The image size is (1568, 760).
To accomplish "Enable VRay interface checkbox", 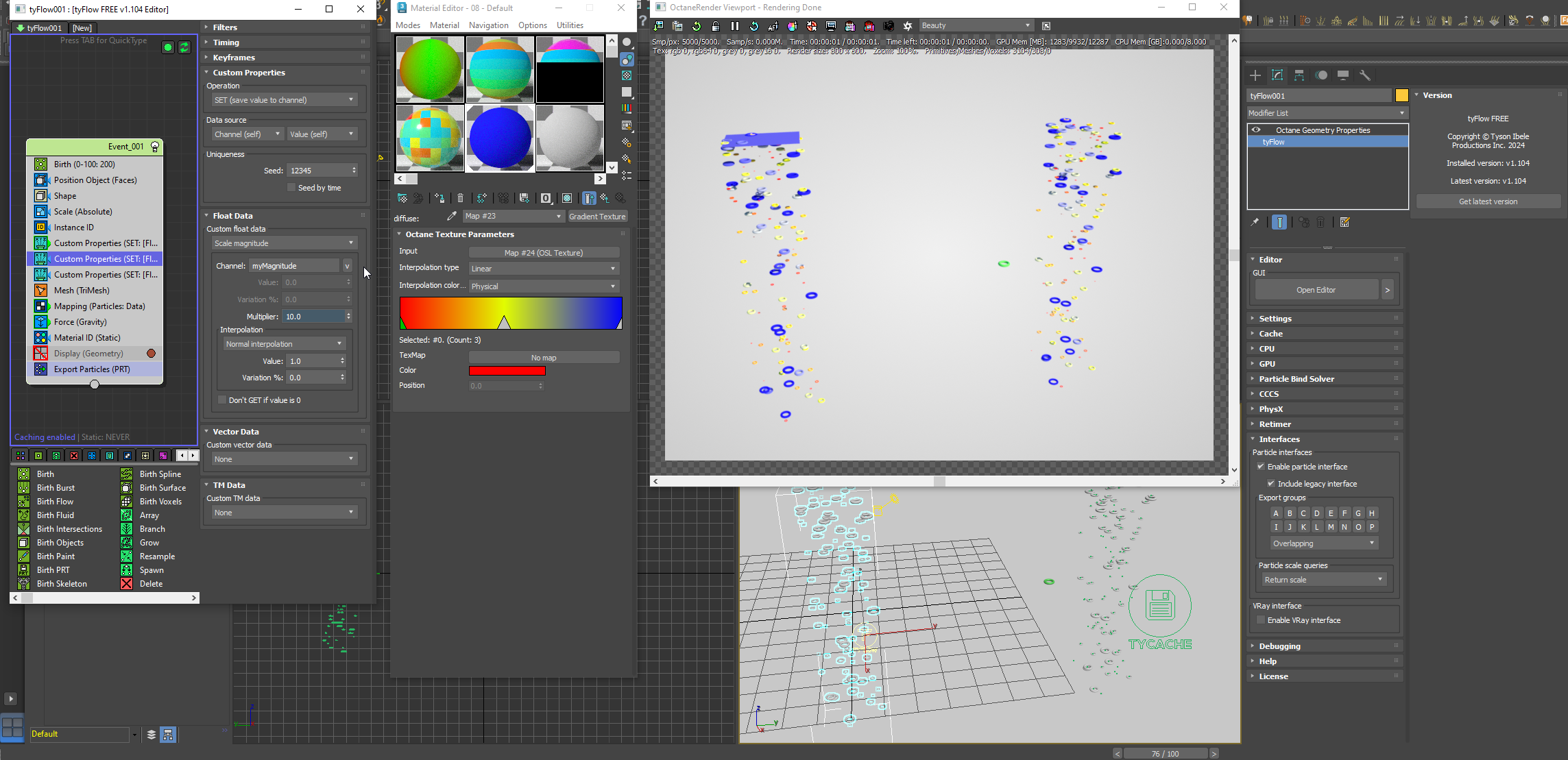I will click(x=1260, y=620).
